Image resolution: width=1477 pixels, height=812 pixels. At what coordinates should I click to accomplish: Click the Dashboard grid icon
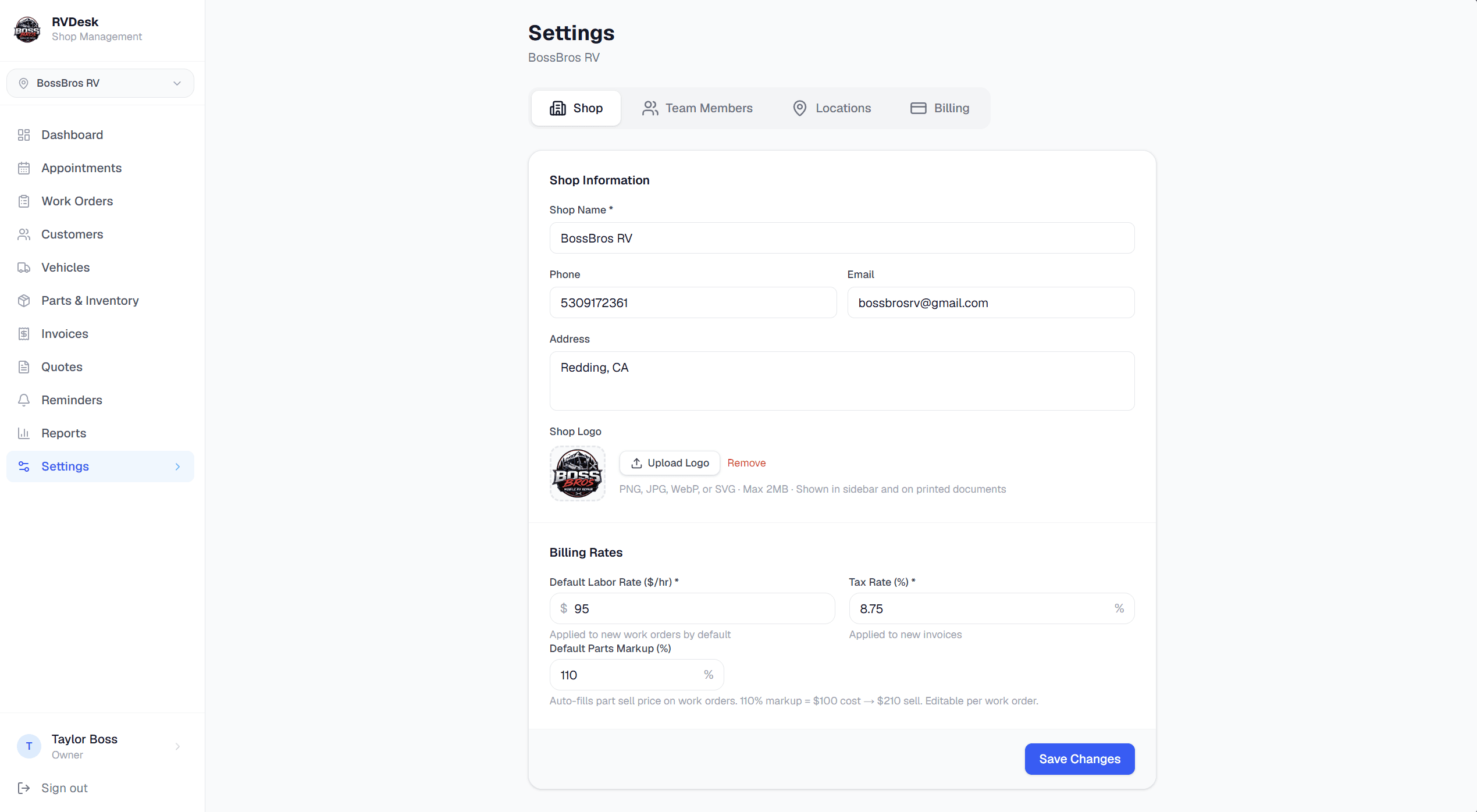24,135
